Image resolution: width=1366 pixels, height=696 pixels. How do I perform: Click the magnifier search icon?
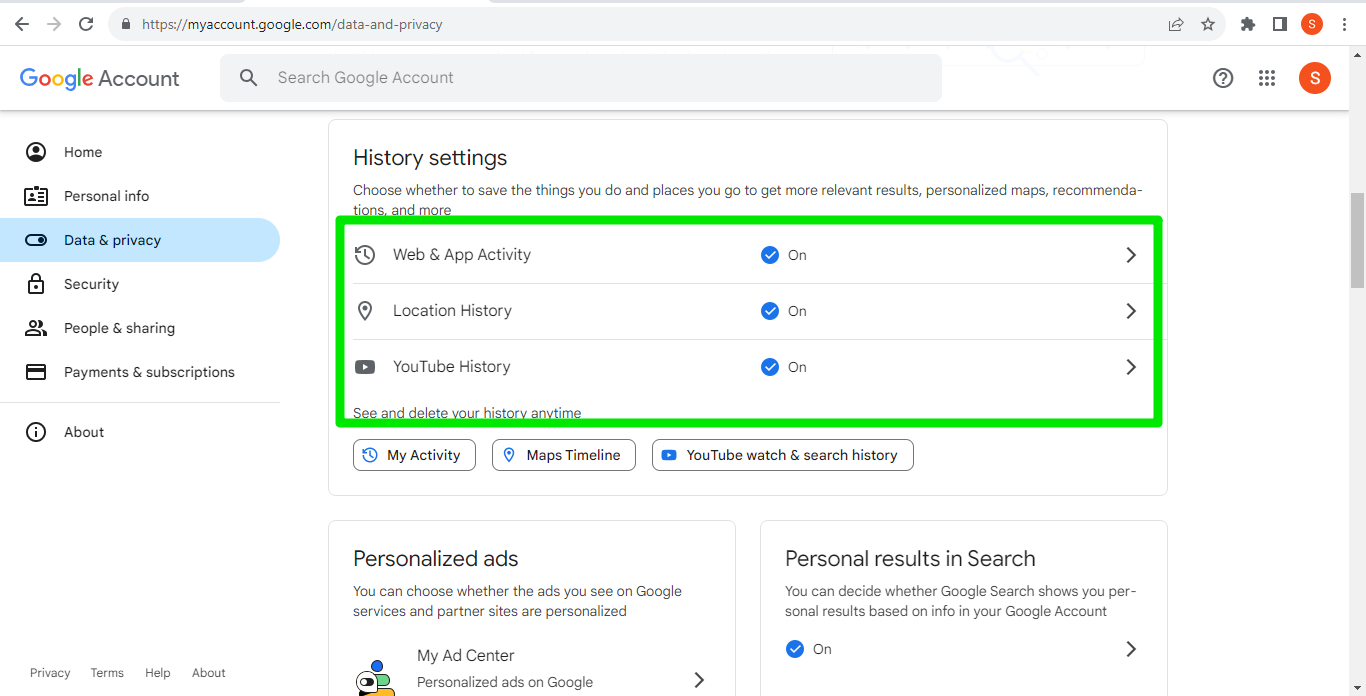(x=249, y=78)
